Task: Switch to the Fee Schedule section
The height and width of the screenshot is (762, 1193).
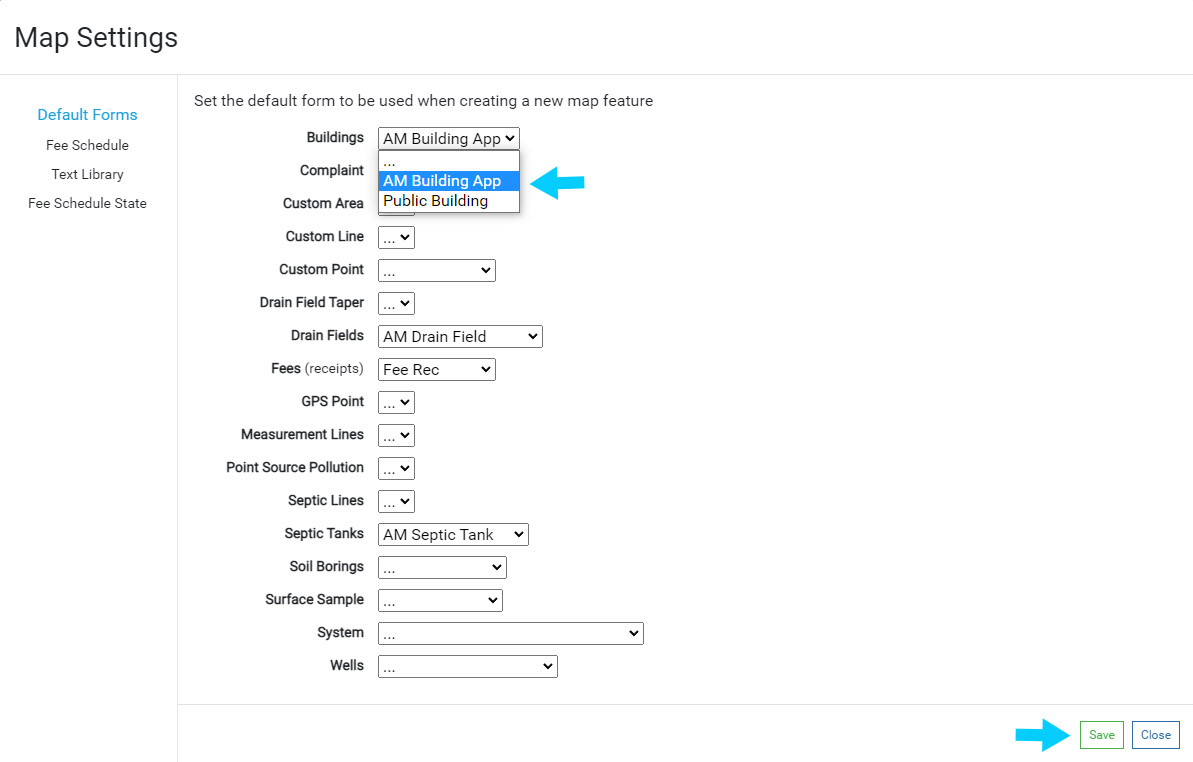Action: click(x=87, y=145)
